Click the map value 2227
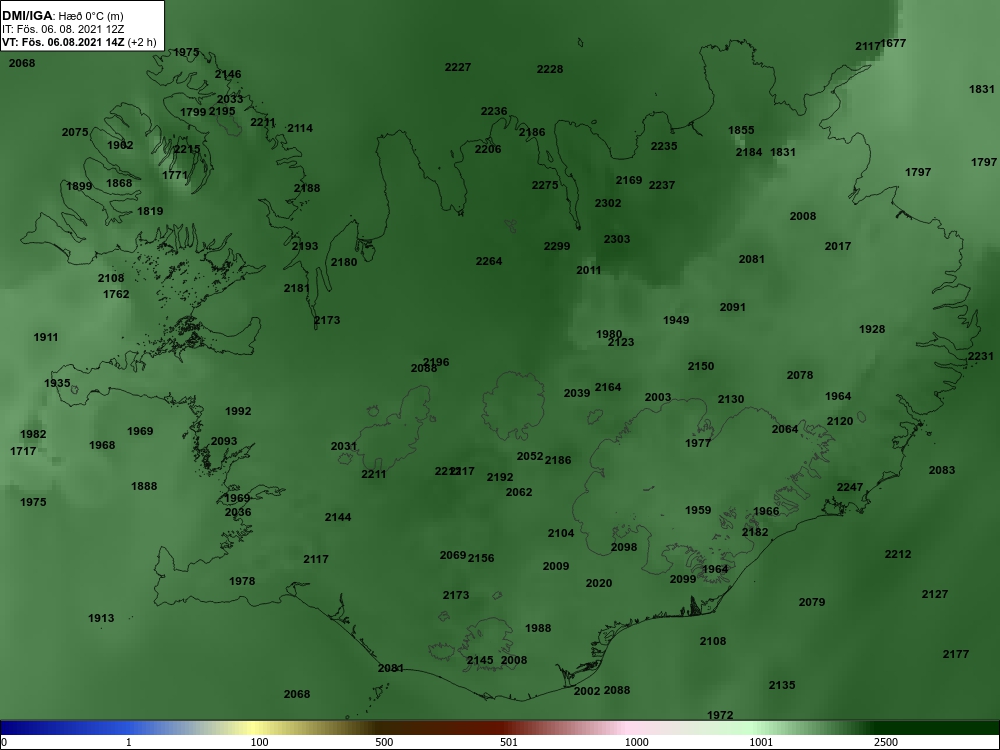The height and width of the screenshot is (750, 1000). click(x=458, y=67)
